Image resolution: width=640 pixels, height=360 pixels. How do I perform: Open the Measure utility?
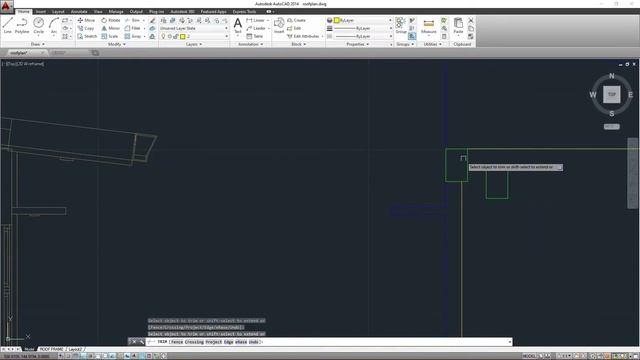coord(429,26)
